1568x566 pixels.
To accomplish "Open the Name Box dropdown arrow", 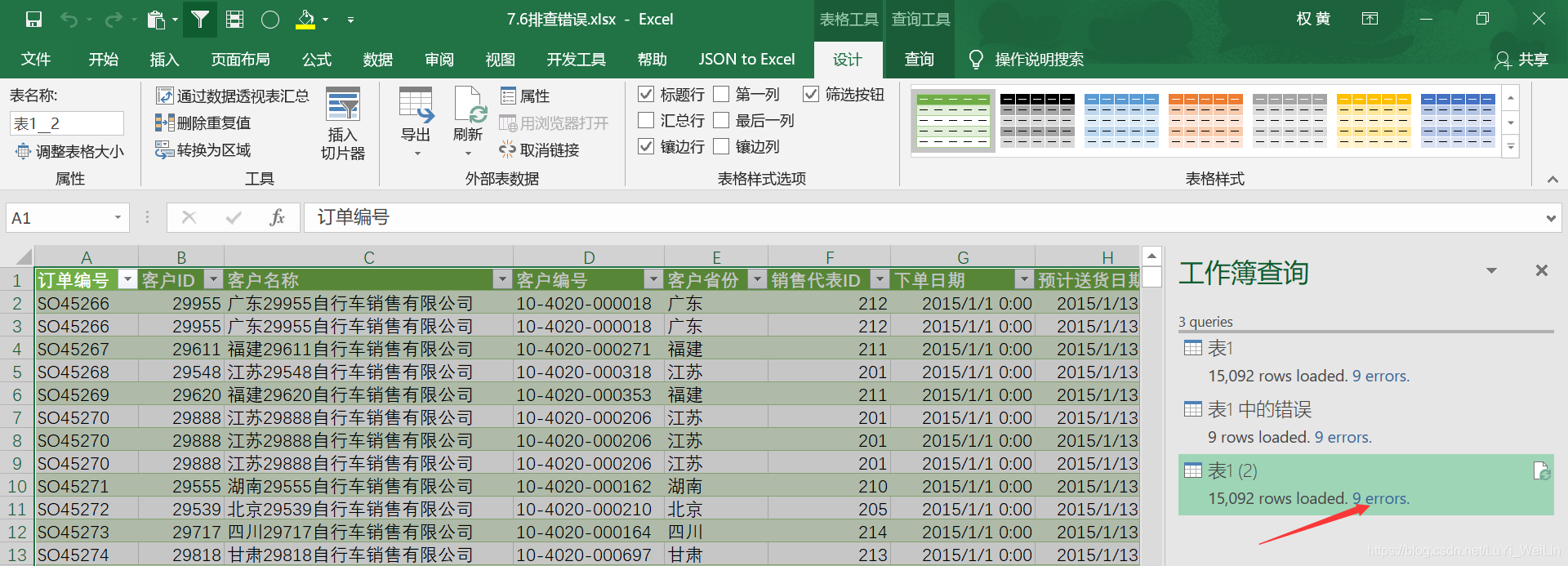I will tap(118, 218).
